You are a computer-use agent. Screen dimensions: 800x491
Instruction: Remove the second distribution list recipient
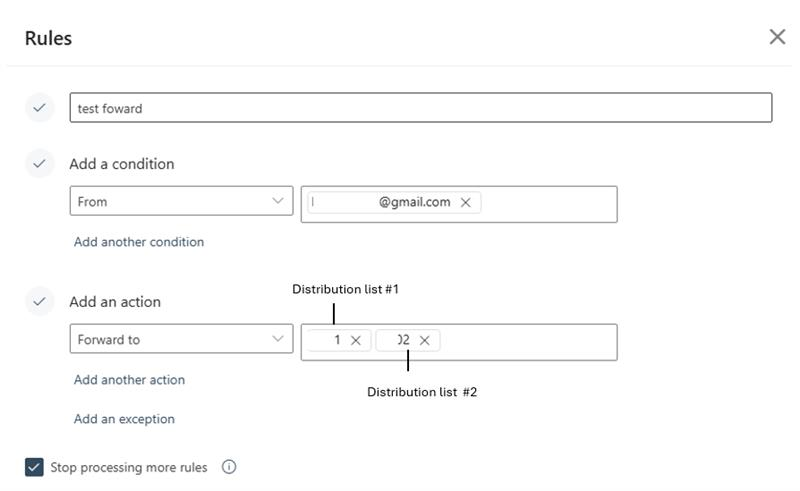click(425, 340)
